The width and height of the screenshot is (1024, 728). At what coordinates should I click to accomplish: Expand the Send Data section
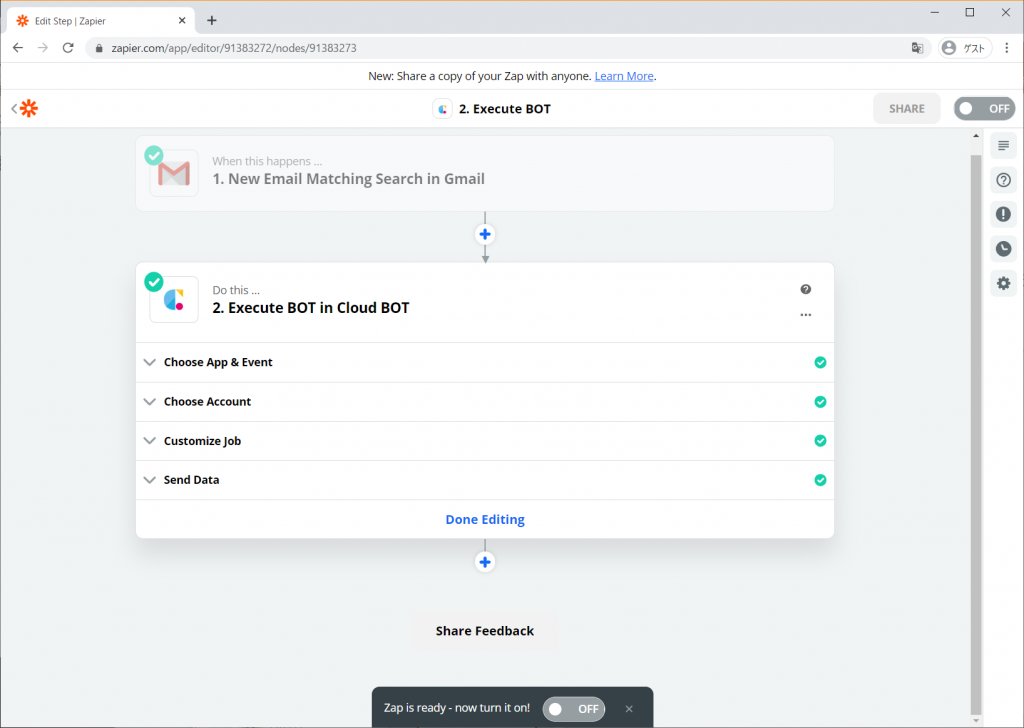(x=485, y=480)
